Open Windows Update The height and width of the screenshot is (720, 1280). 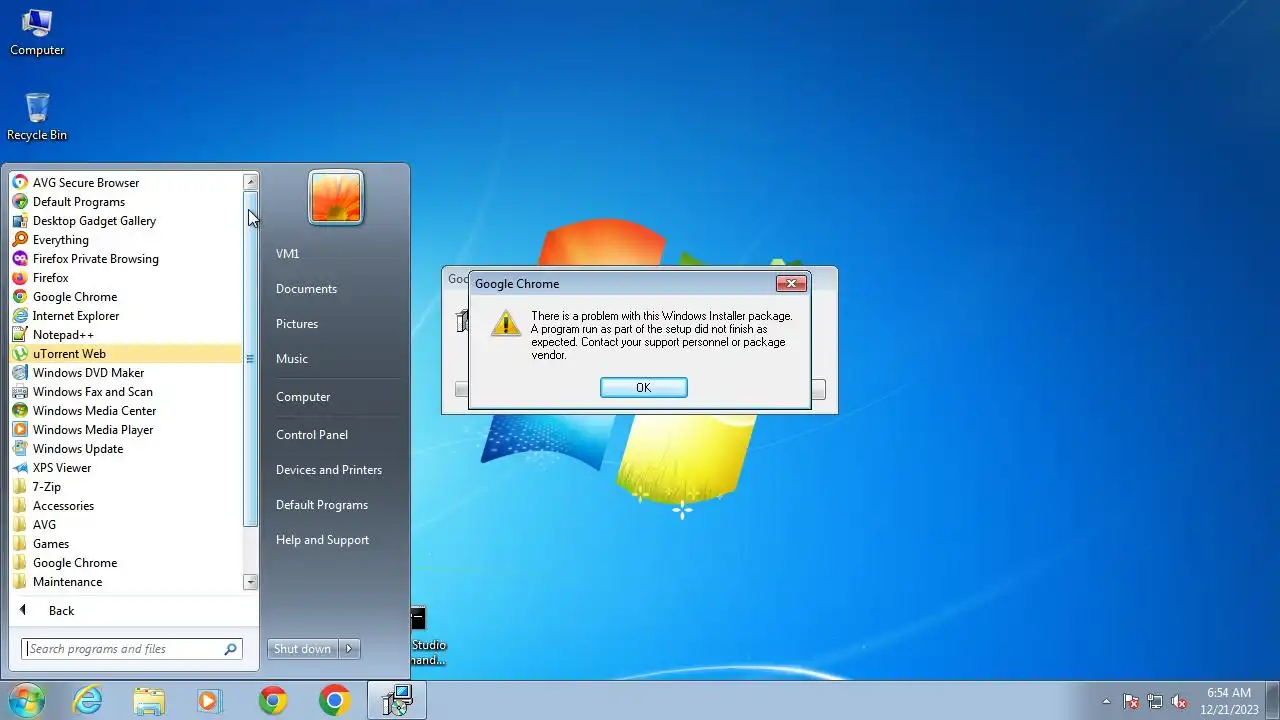126,449
